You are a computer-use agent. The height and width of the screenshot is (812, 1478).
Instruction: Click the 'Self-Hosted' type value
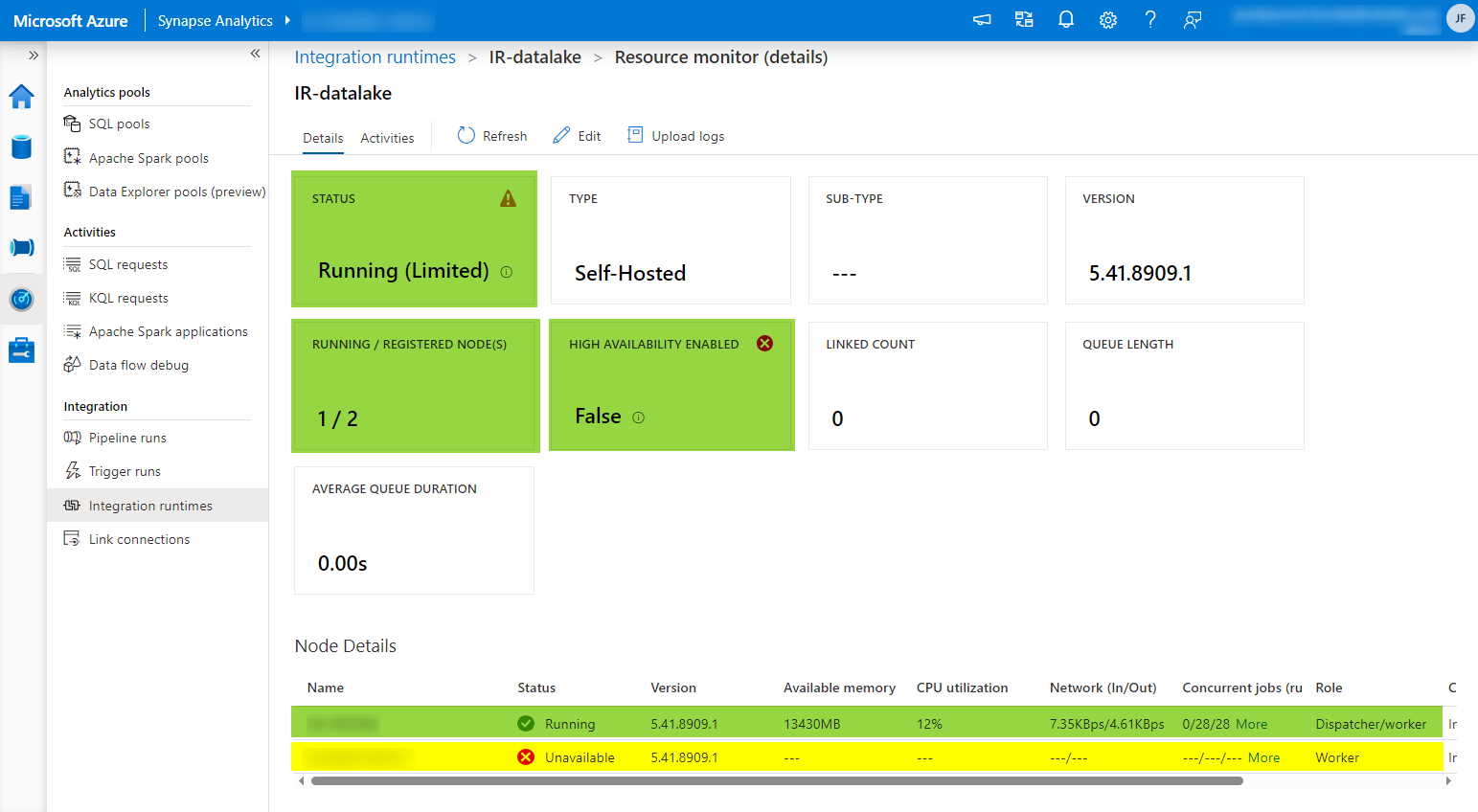630,274
